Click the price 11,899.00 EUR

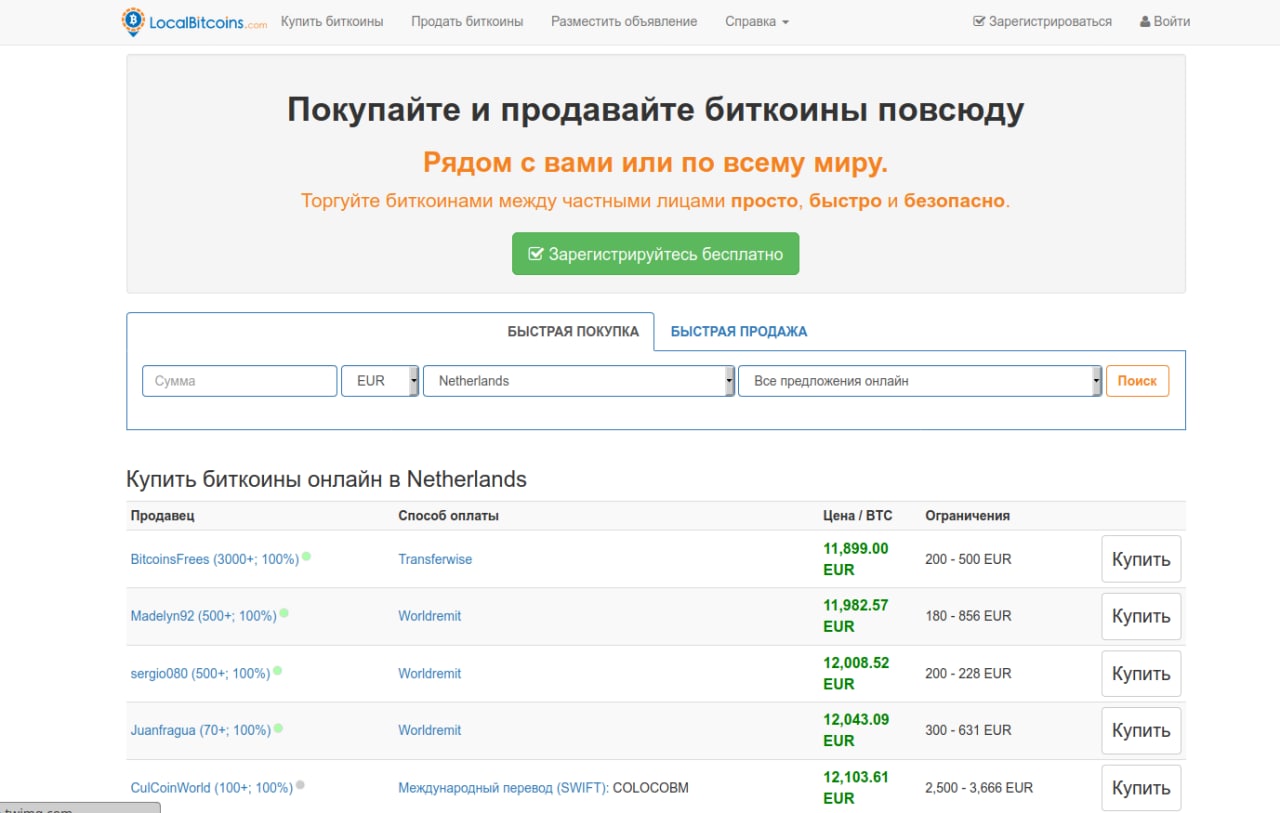click(856, 559)
